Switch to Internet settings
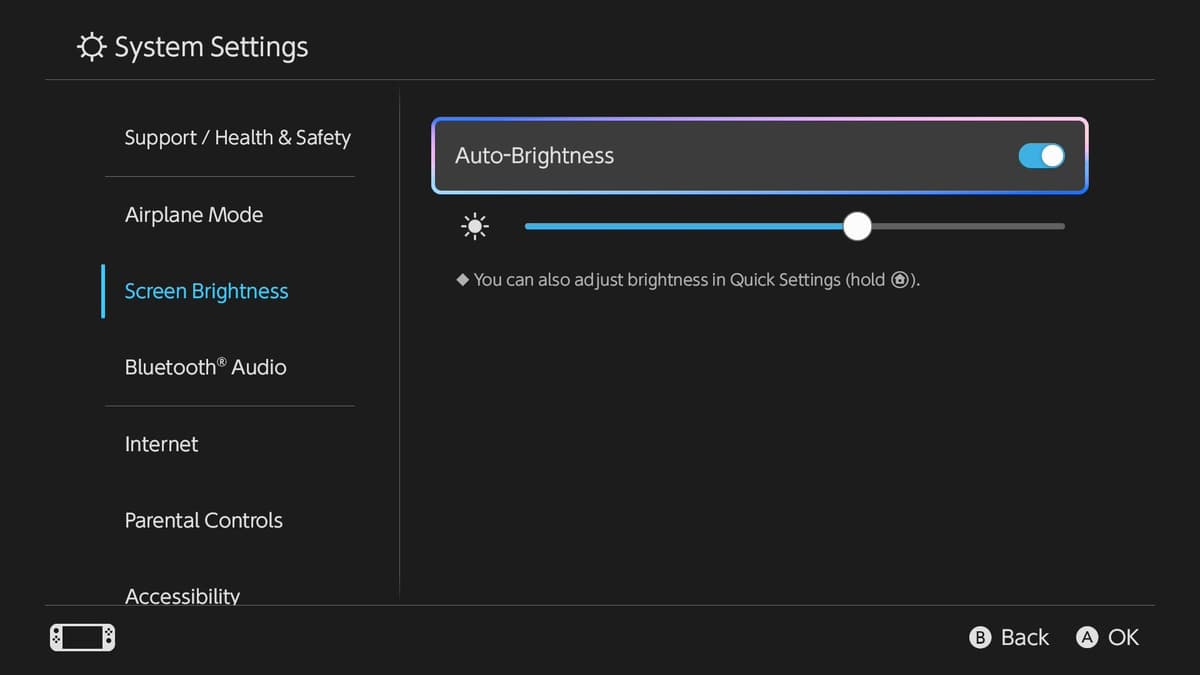 point(161,443)
